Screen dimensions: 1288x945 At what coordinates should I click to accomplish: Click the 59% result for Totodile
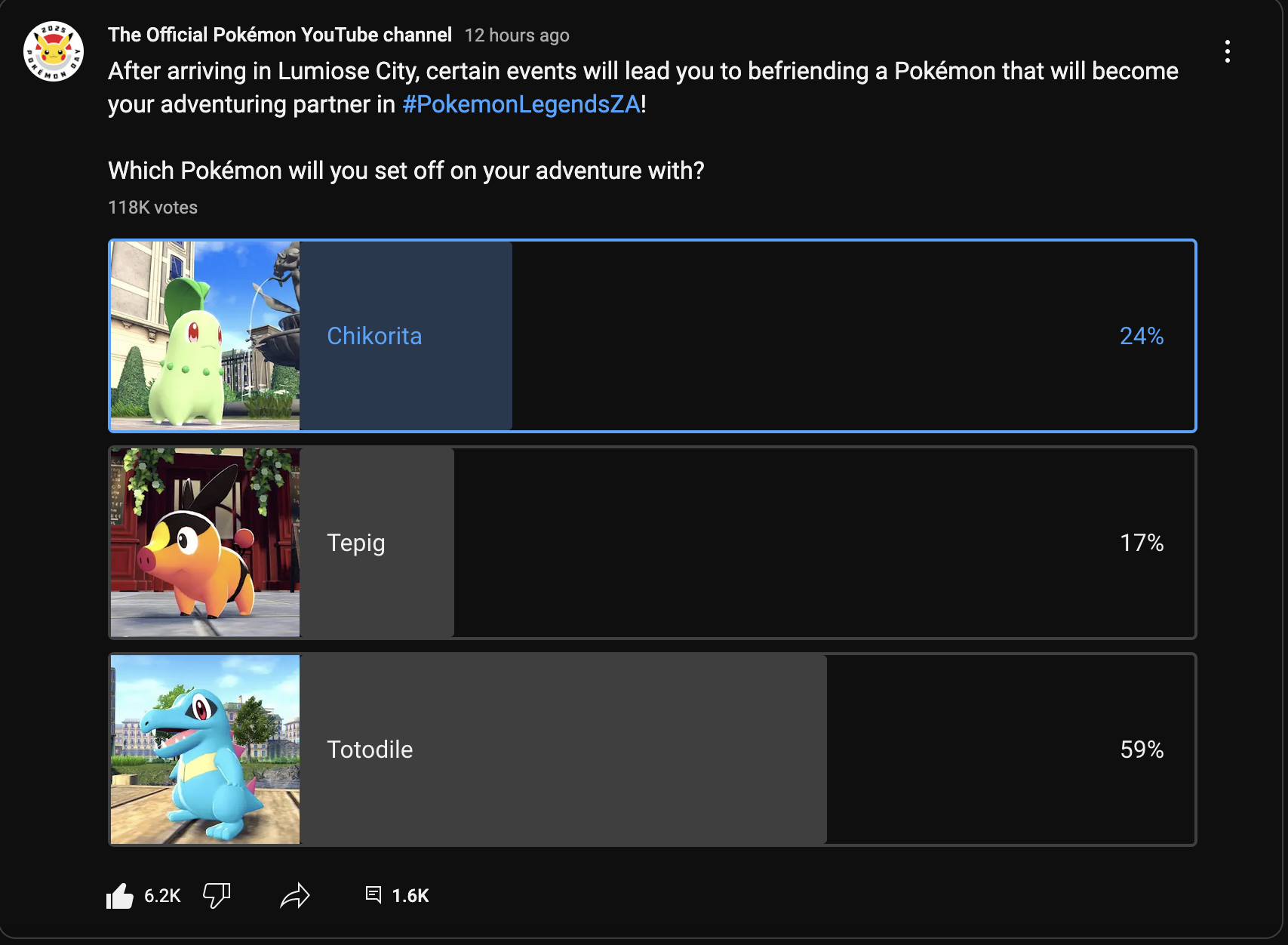[1142, 750]
